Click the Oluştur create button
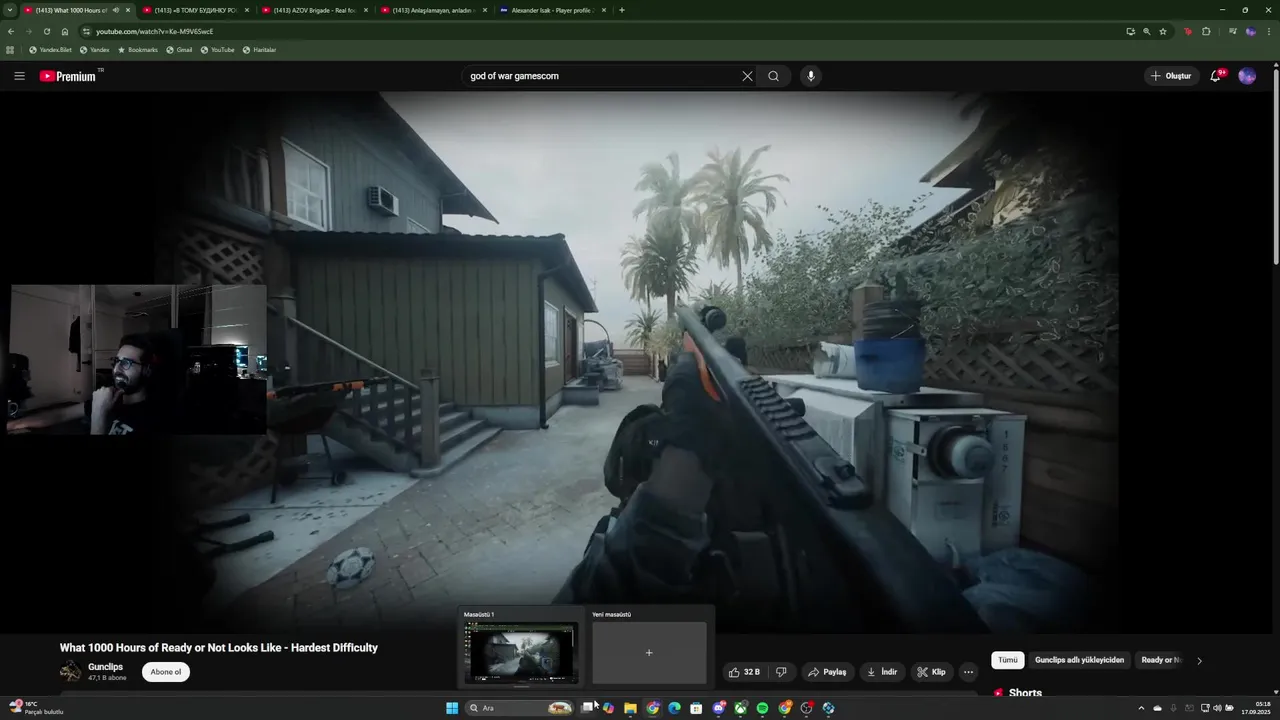The image size is (1280, 720). [1171, 76]
